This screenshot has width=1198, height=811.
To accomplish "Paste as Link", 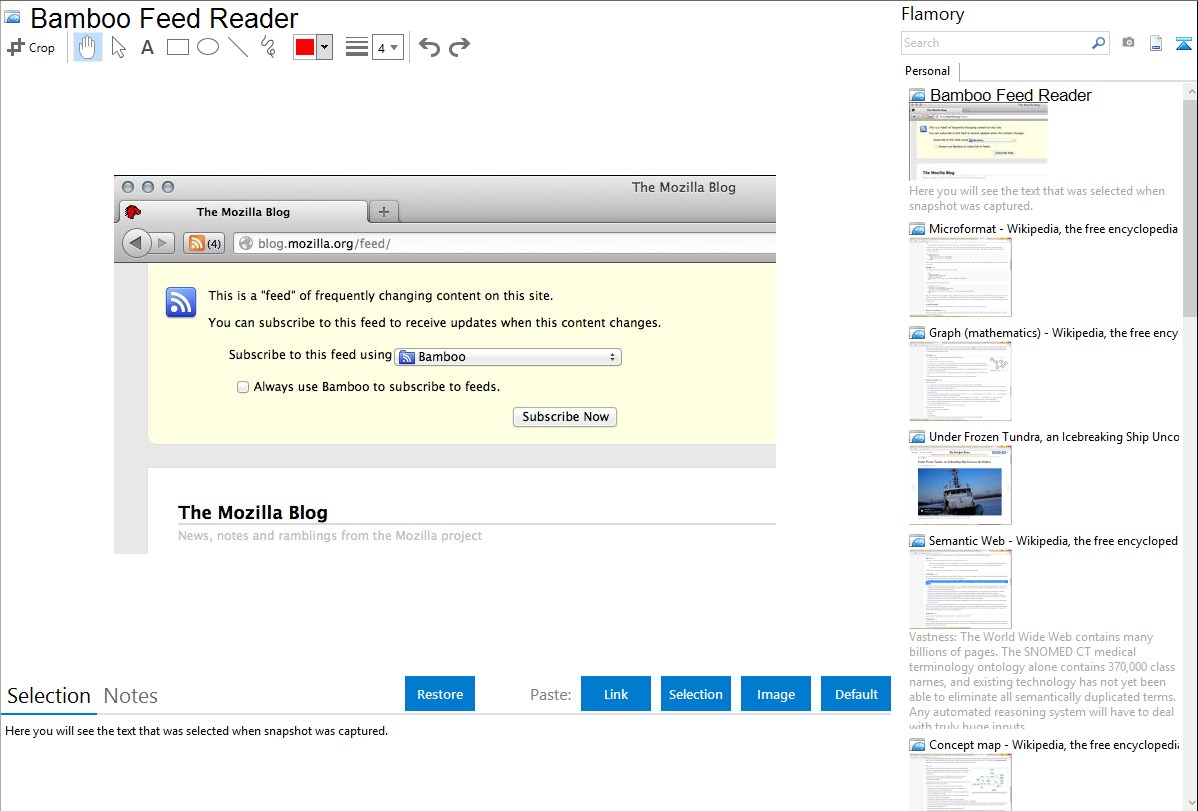I will [616, 694].
